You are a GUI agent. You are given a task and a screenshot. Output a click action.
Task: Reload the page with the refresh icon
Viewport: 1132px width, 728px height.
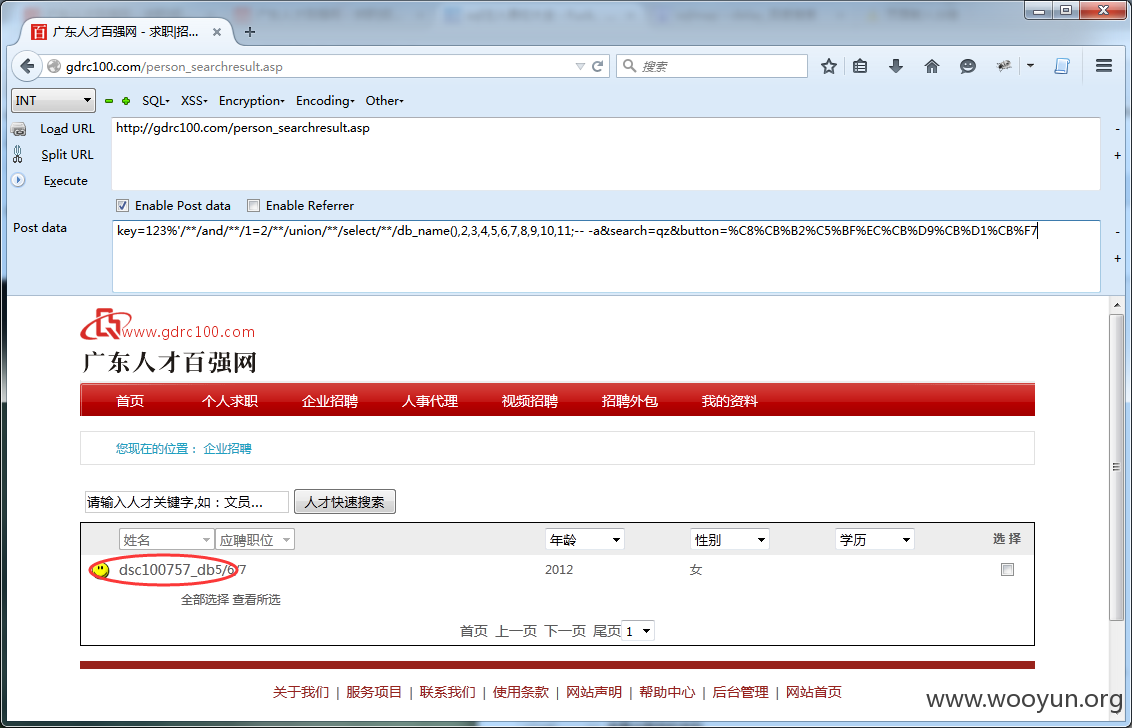coord(598,66)
